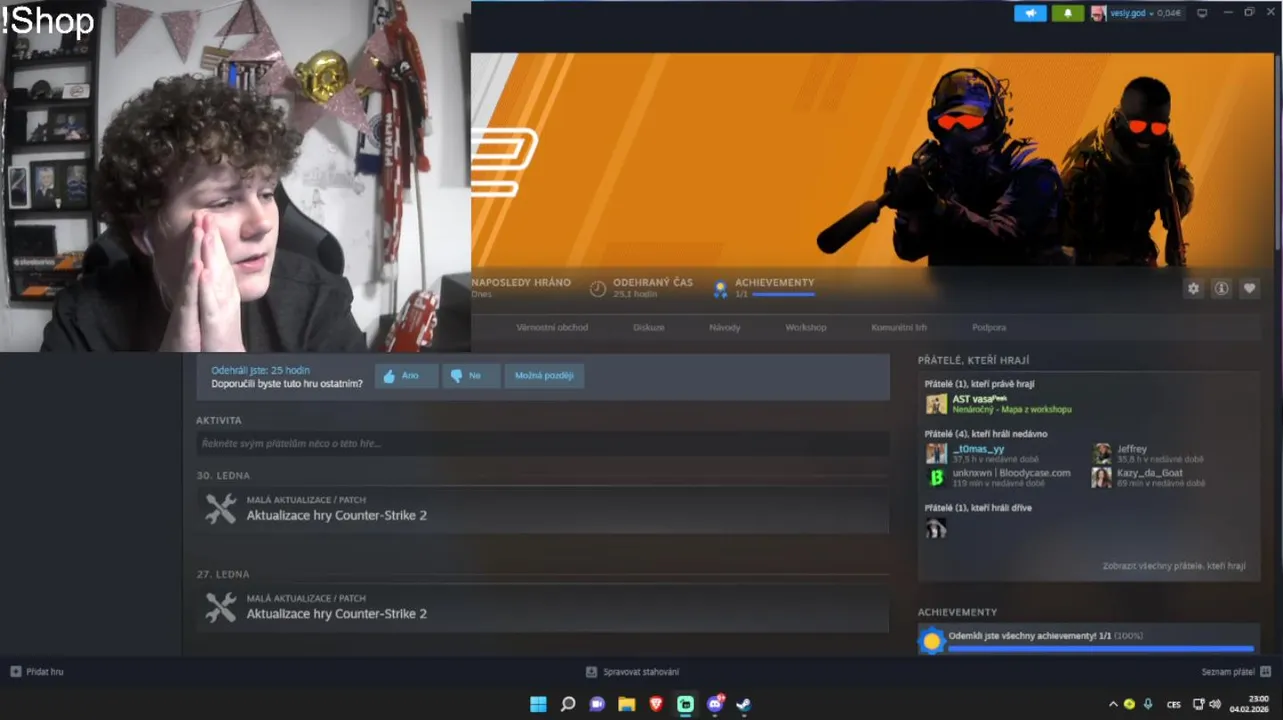Click the green B avatar icon
Viewport: 1283px width, 720px height.
pos(936,477)
